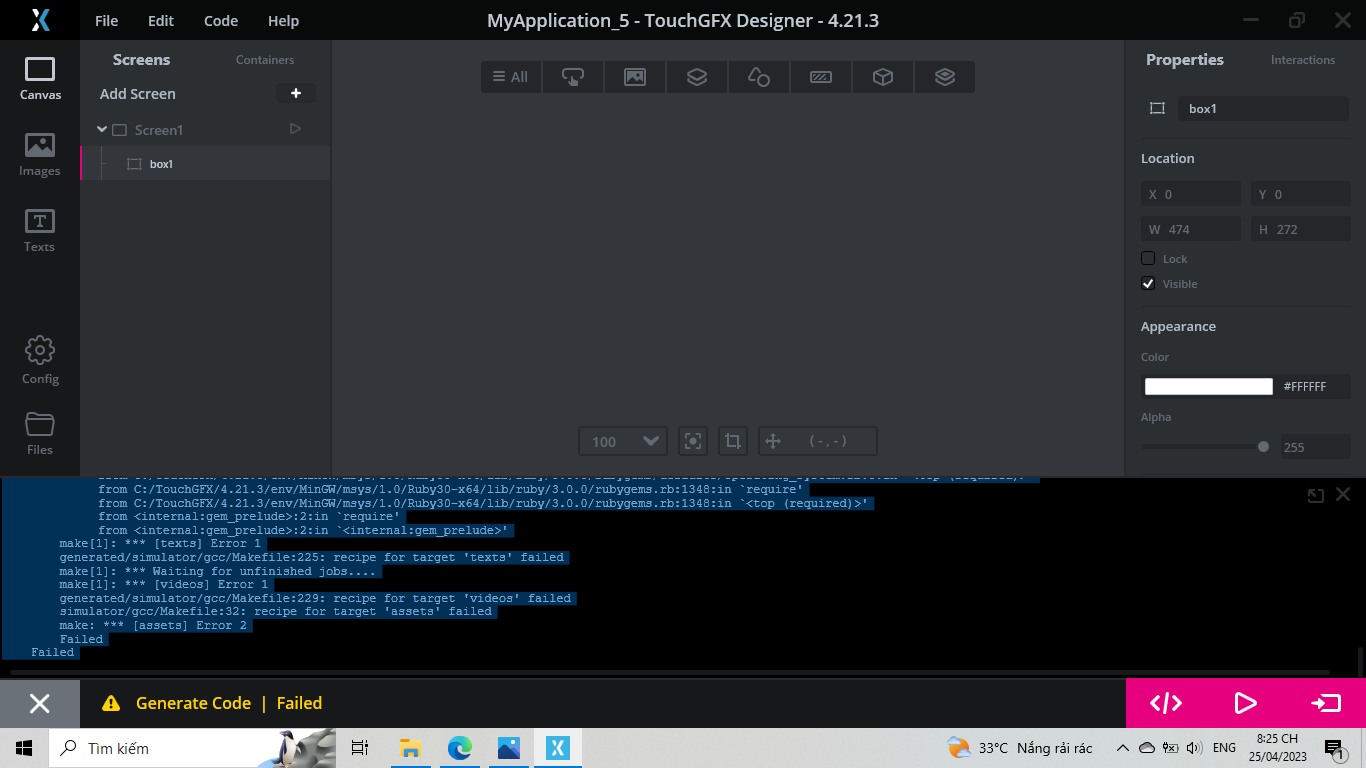Enable the Lock checkbox for box1
This screenshot has height=768, width=1366.
point(1148,258)
